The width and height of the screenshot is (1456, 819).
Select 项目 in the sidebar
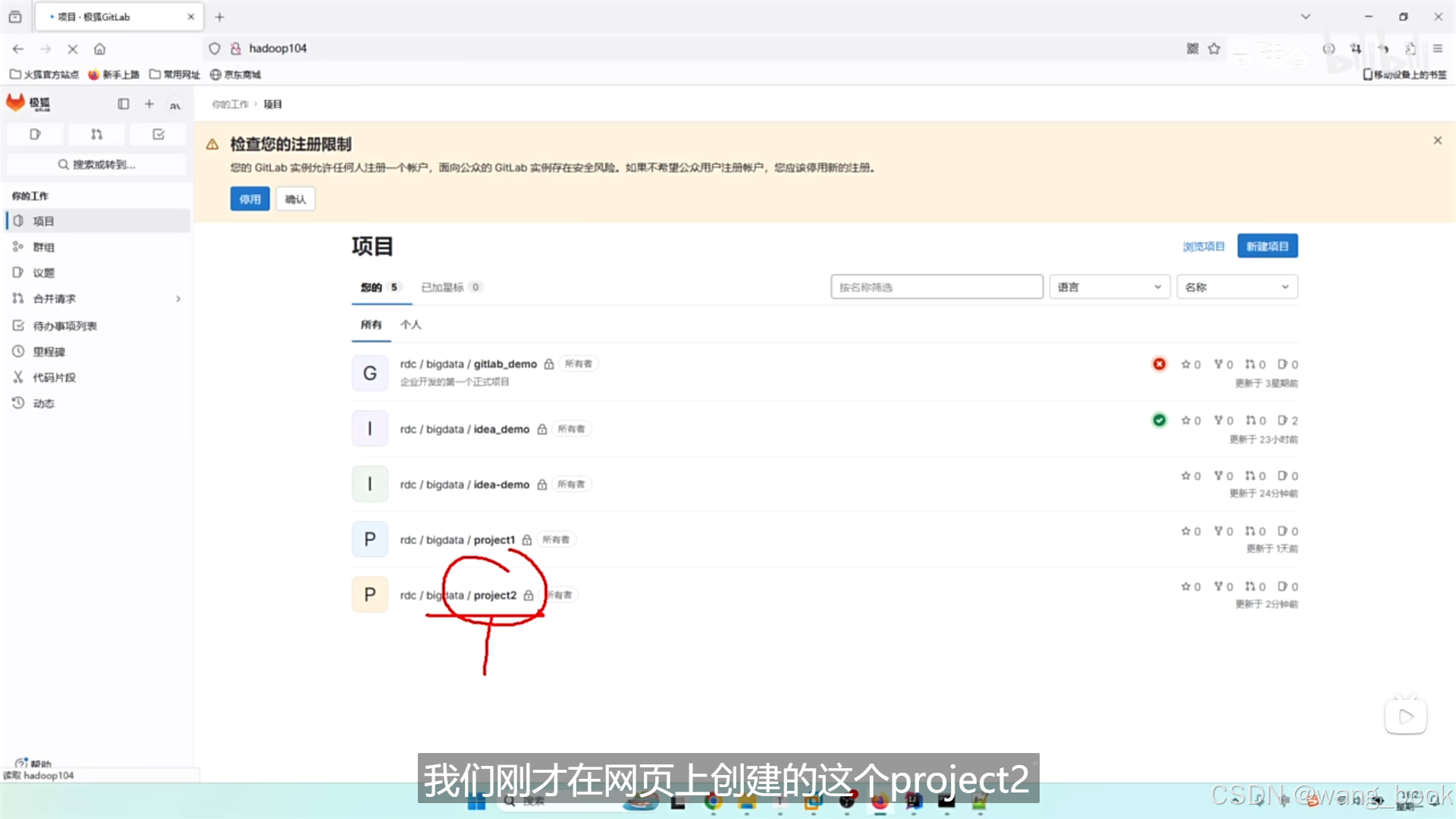point(97,221)
